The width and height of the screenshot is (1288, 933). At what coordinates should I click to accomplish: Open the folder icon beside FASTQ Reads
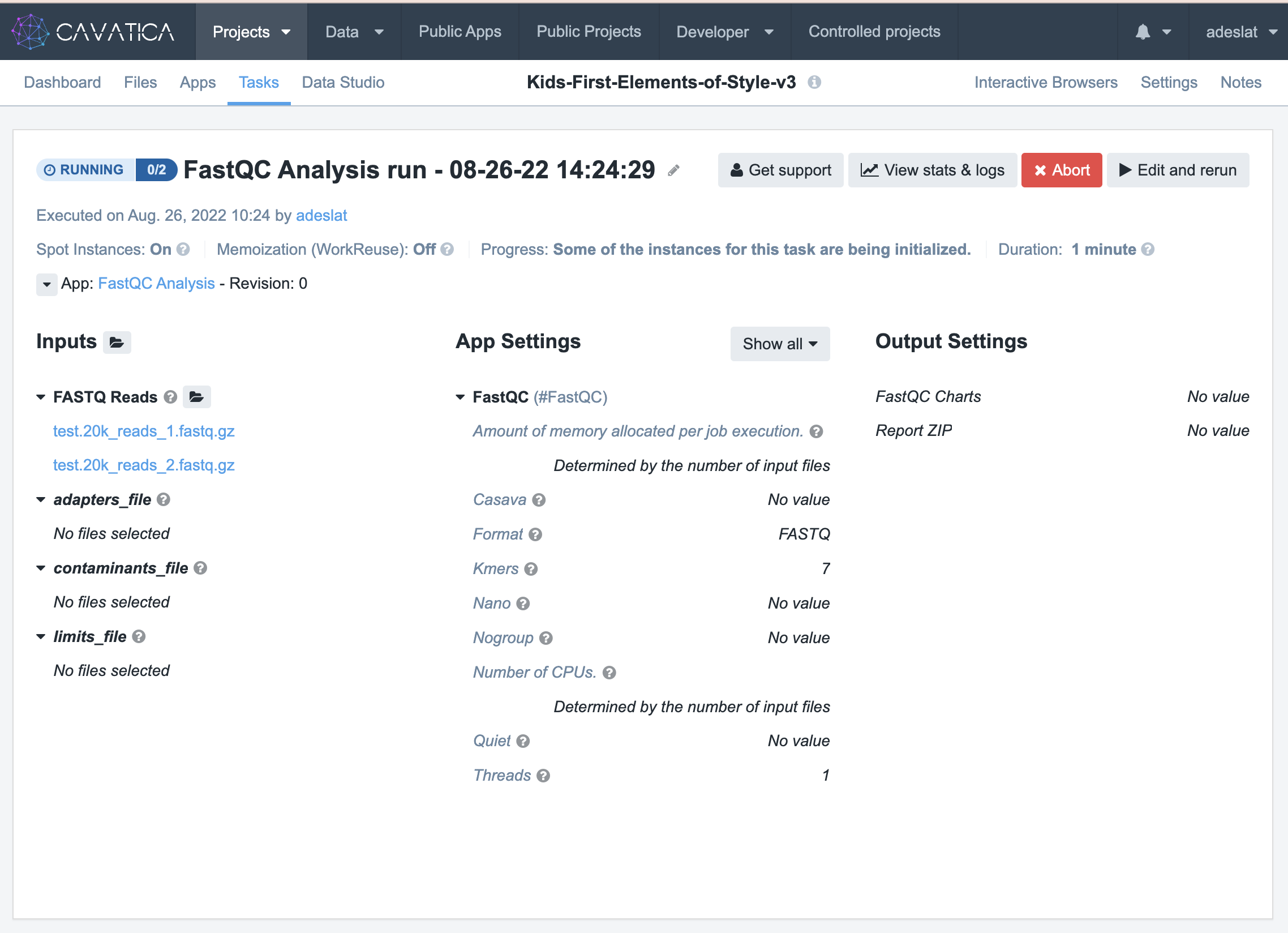coord(196,397)
